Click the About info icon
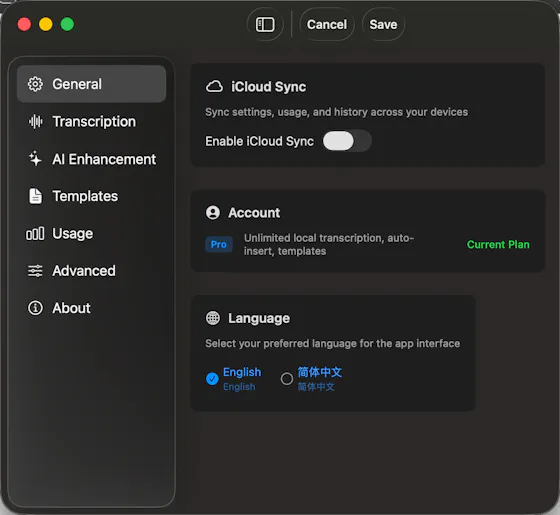This screenshot has height=515, width=560. [35, 308]
